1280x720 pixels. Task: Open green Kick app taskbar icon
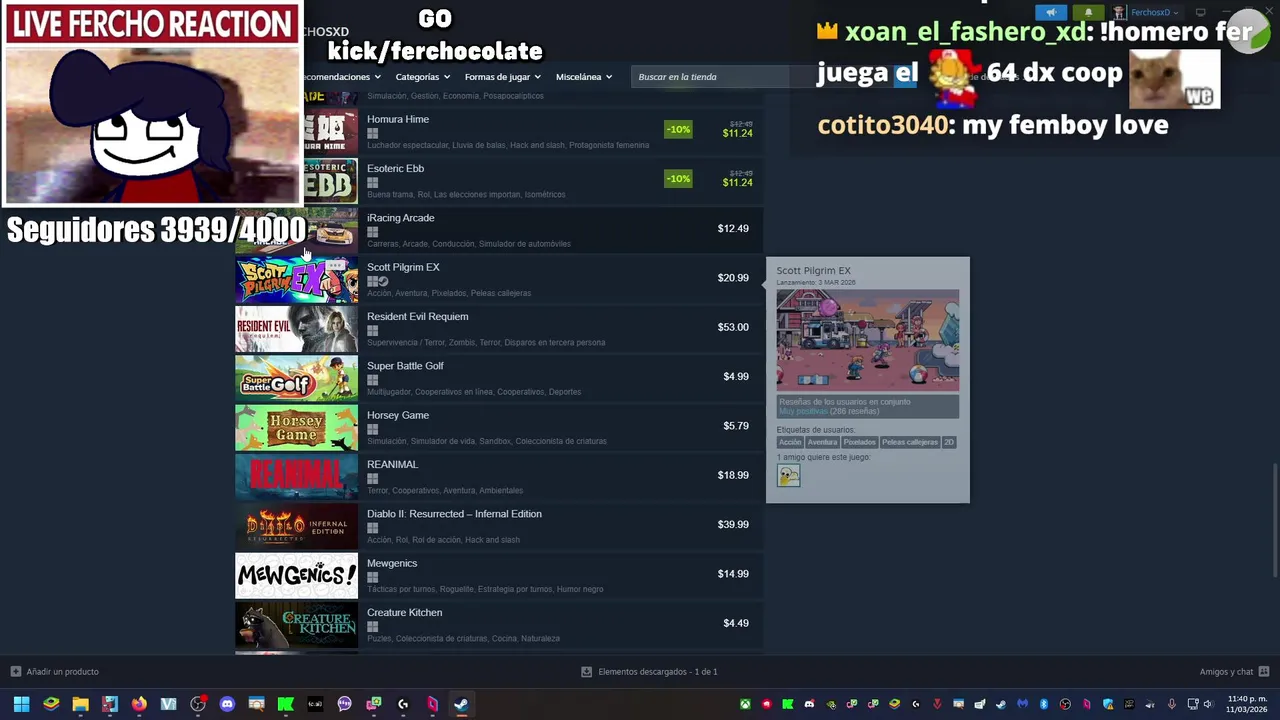point(285,704)
